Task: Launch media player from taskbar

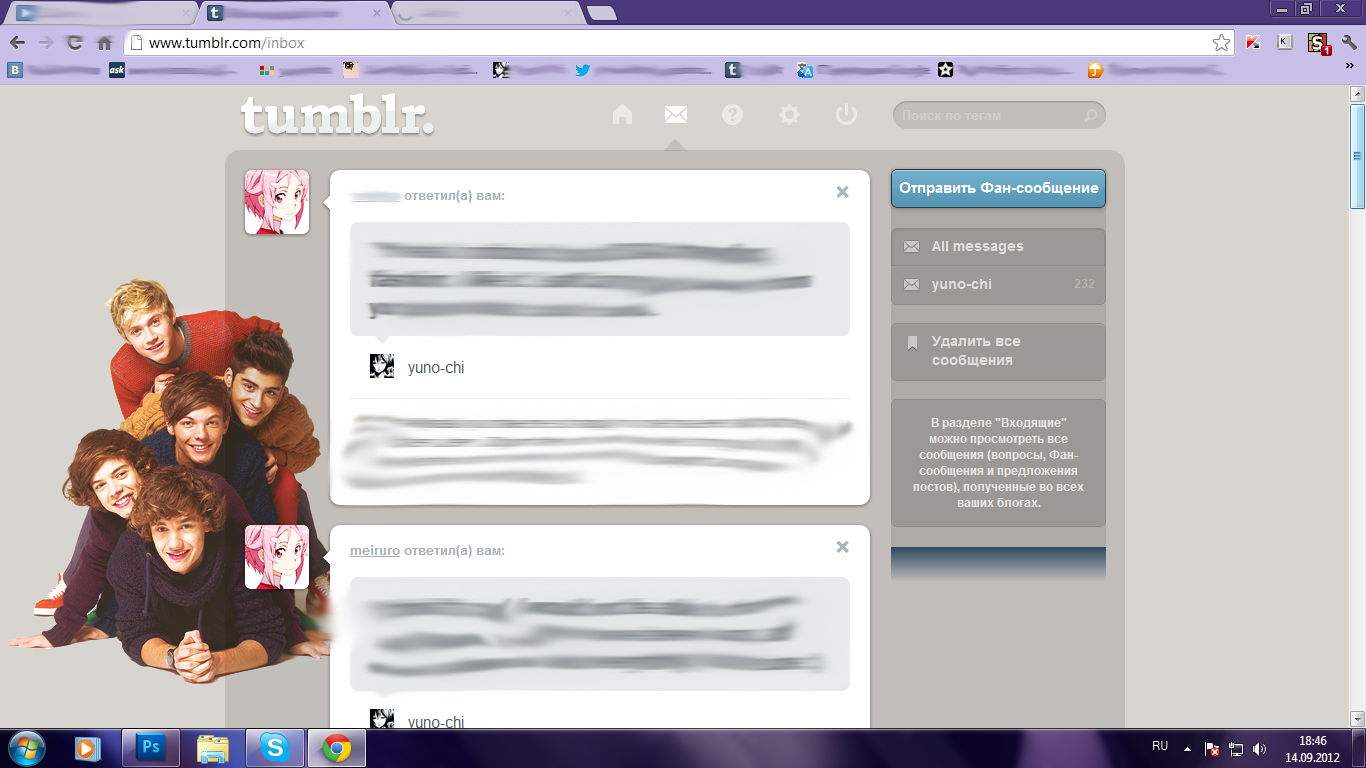Action: [x=88, y=747]
